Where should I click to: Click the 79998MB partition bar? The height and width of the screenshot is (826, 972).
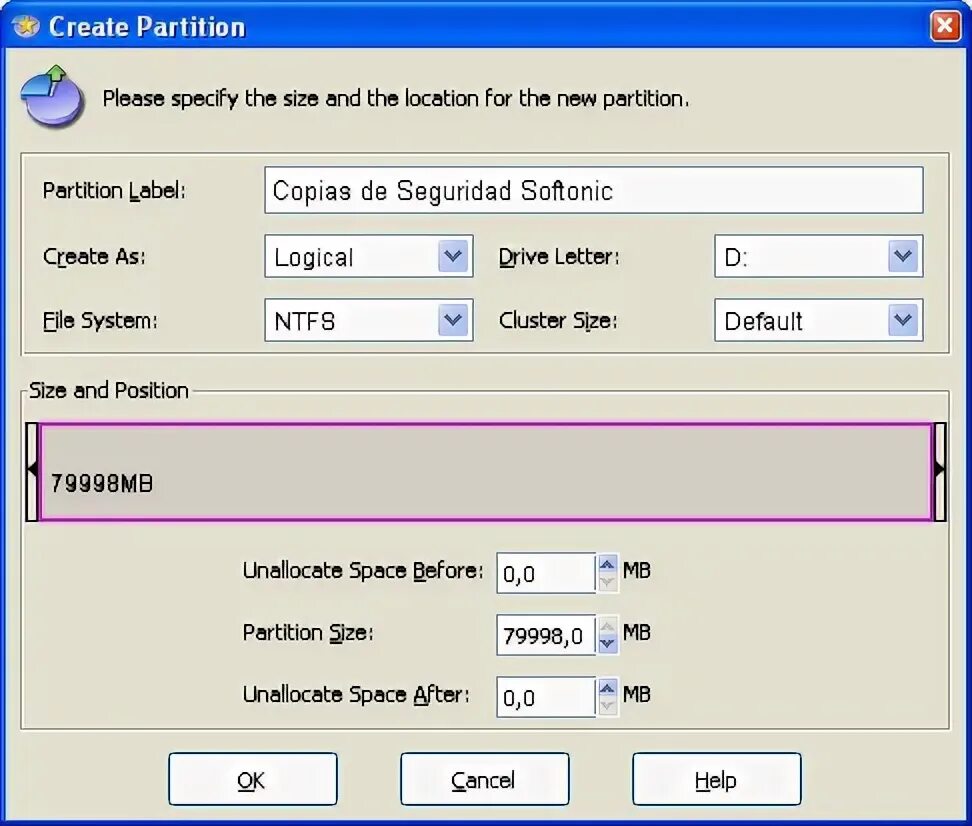(x=485, y=471)
